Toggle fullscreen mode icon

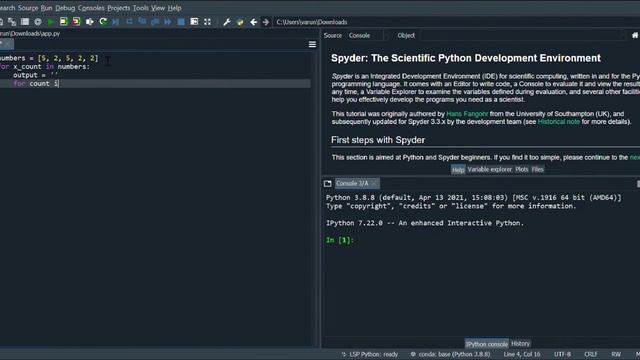pyautogui.click(x=207, y=22)
